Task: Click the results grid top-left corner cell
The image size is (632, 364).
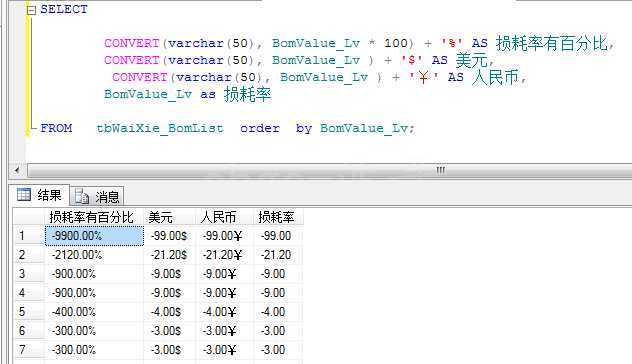Action: point(29,217)
